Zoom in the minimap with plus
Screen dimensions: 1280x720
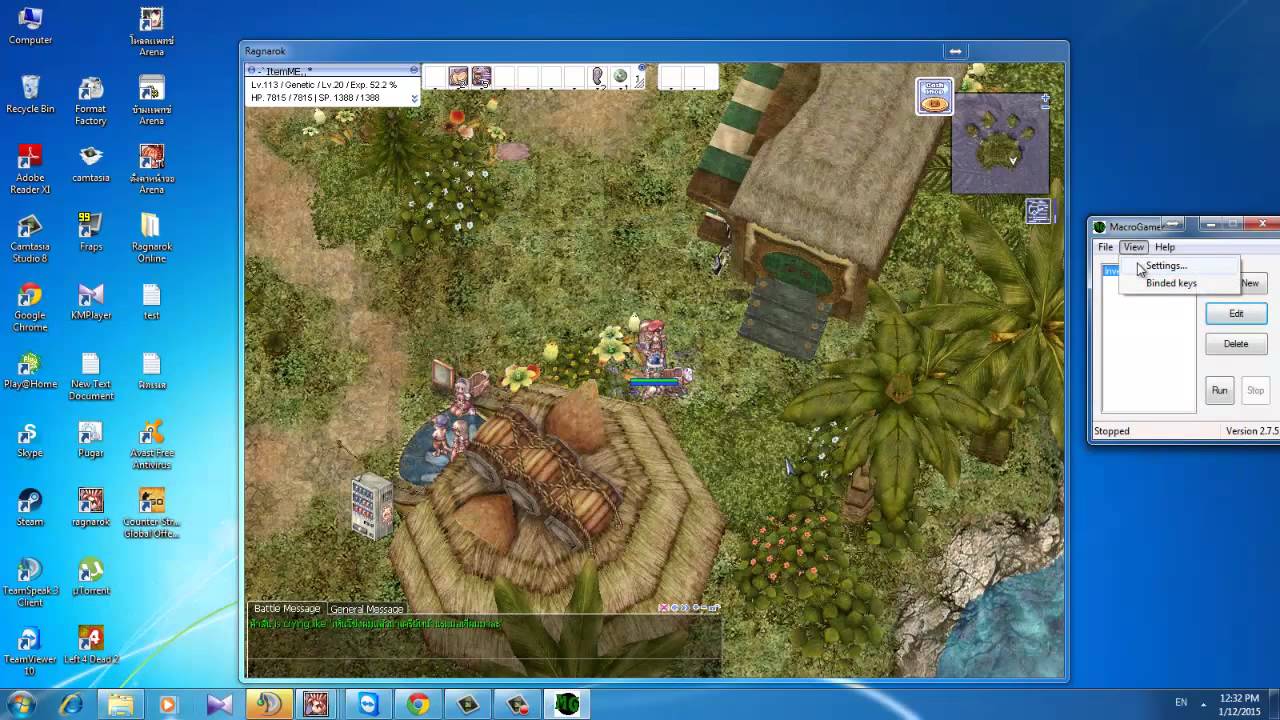pos(1045,99)
